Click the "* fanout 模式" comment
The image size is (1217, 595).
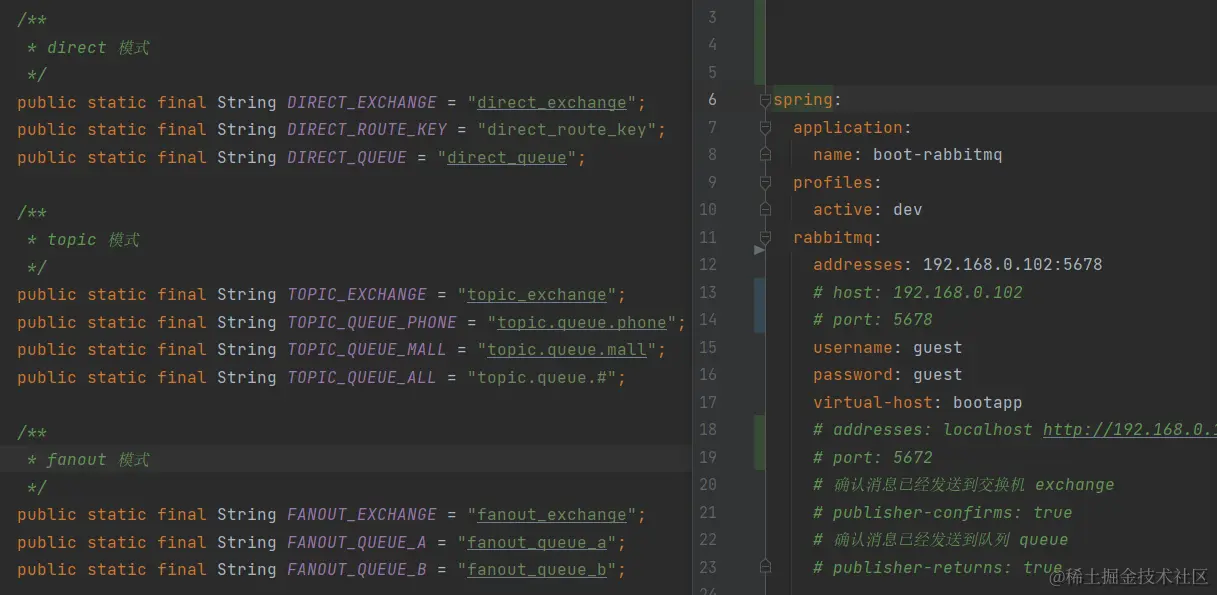[x=89, y=460]
